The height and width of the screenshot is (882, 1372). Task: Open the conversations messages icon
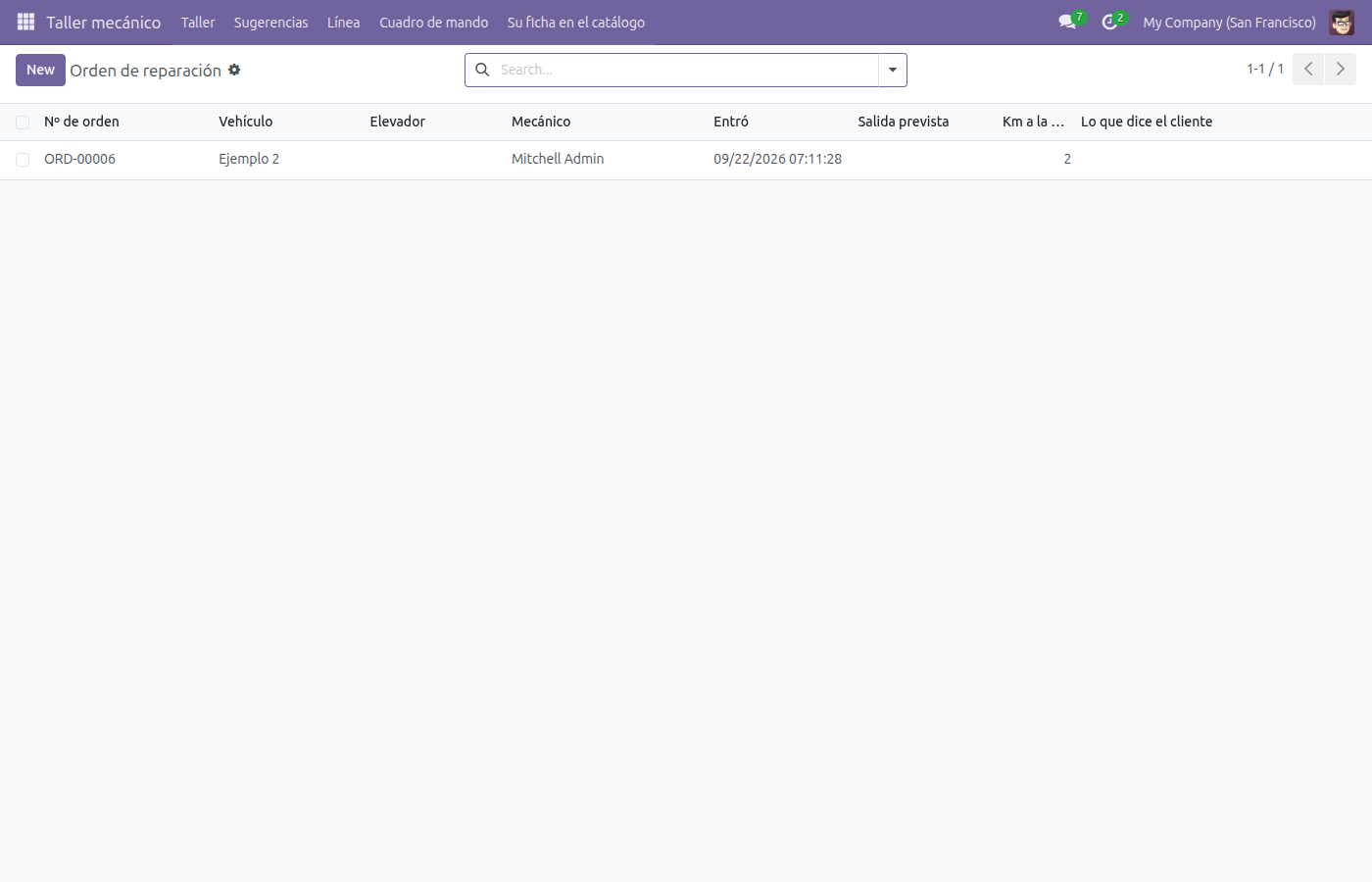(x=1068, y=22)
